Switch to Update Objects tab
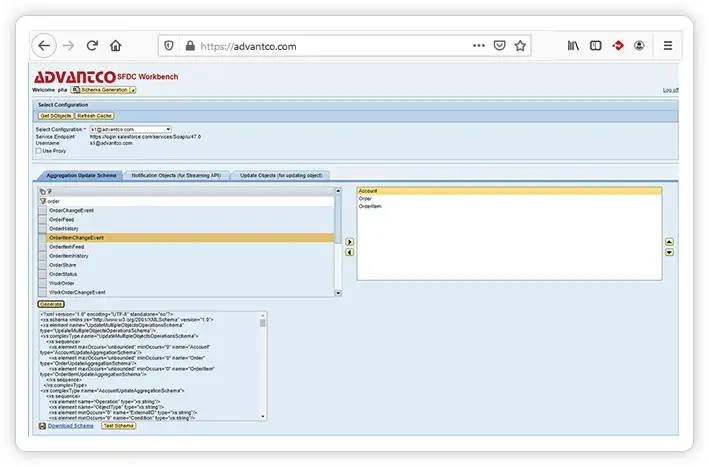709x467 pixels. [281, 175]
